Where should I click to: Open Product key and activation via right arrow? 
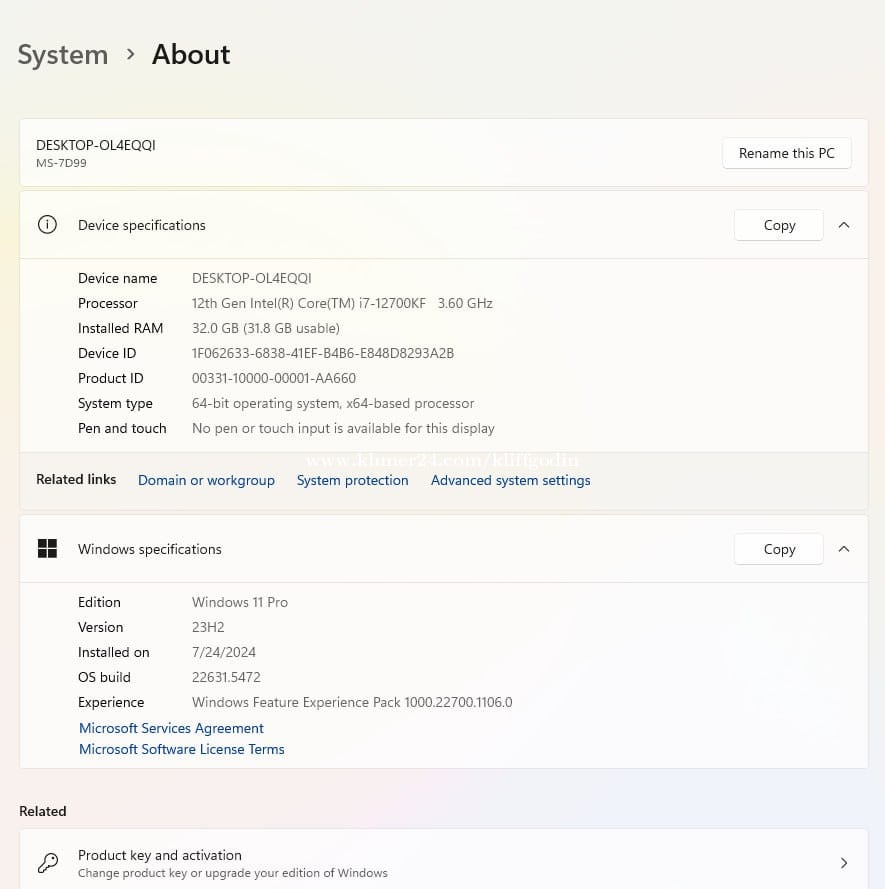pos(844,863)
